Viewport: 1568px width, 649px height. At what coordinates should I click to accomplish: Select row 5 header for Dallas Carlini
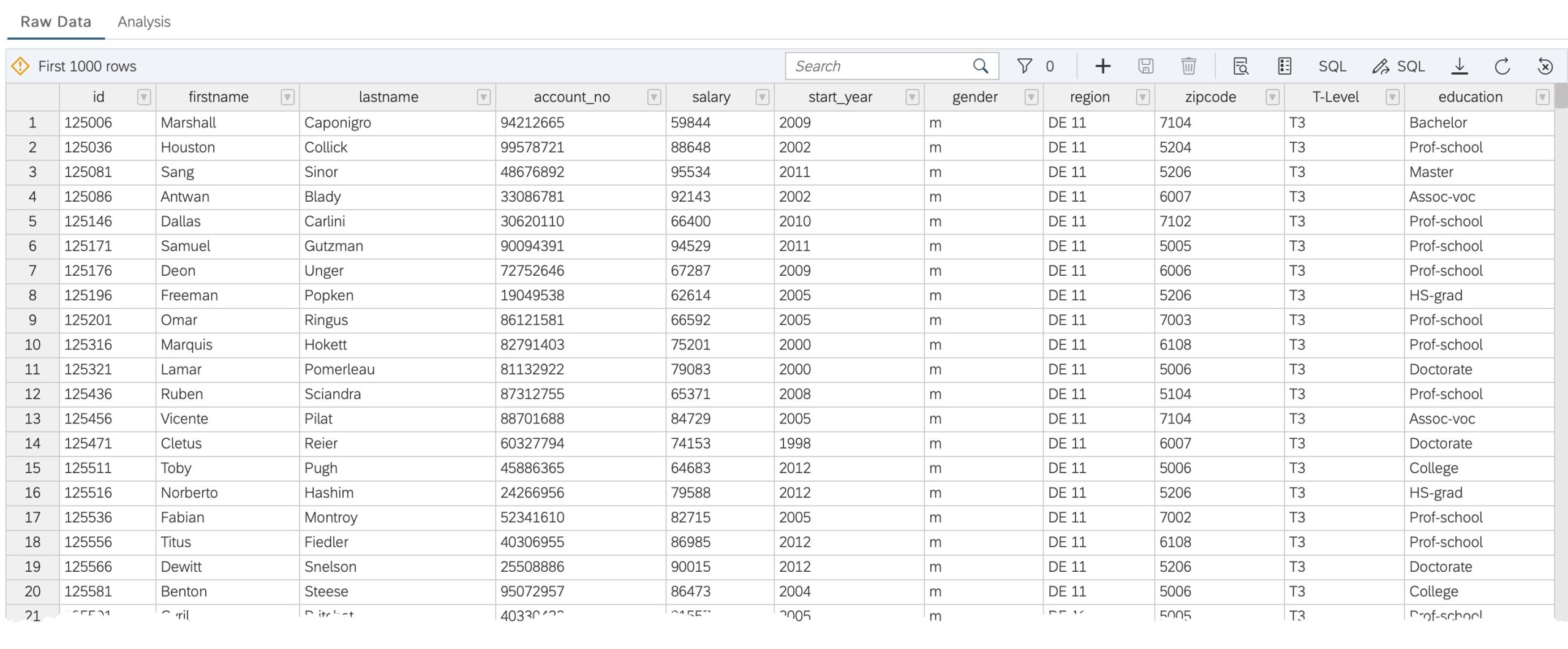(32, 221)
